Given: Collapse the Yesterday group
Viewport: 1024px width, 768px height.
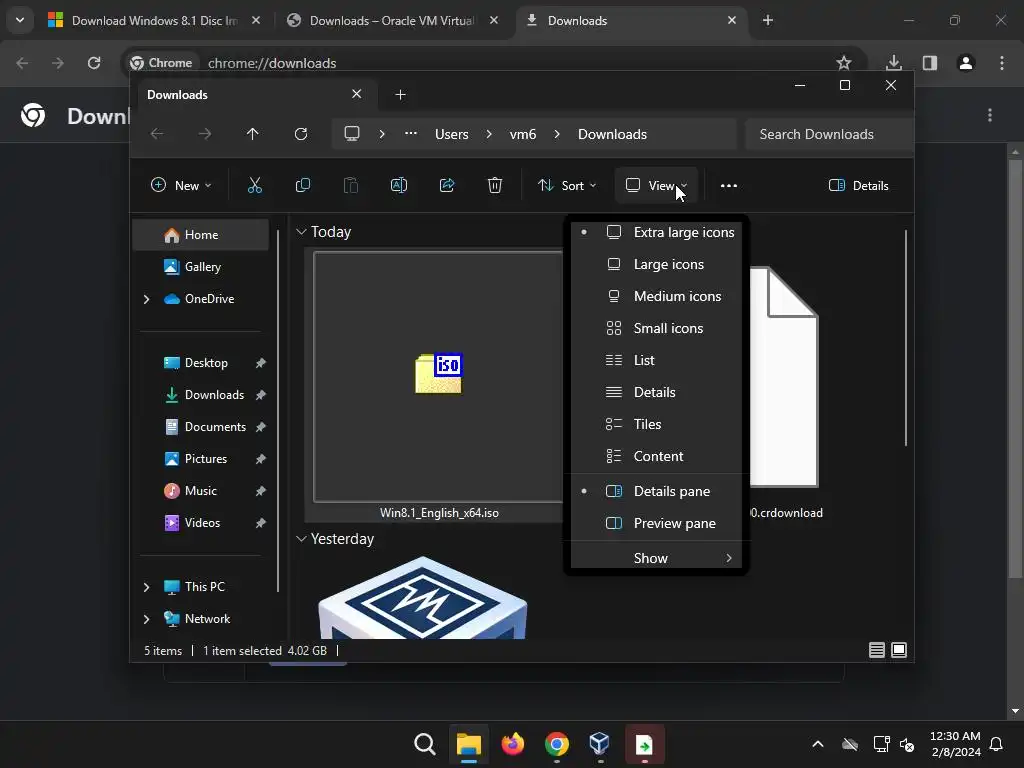Looking at the screenshot, I should tap(301, 539).
